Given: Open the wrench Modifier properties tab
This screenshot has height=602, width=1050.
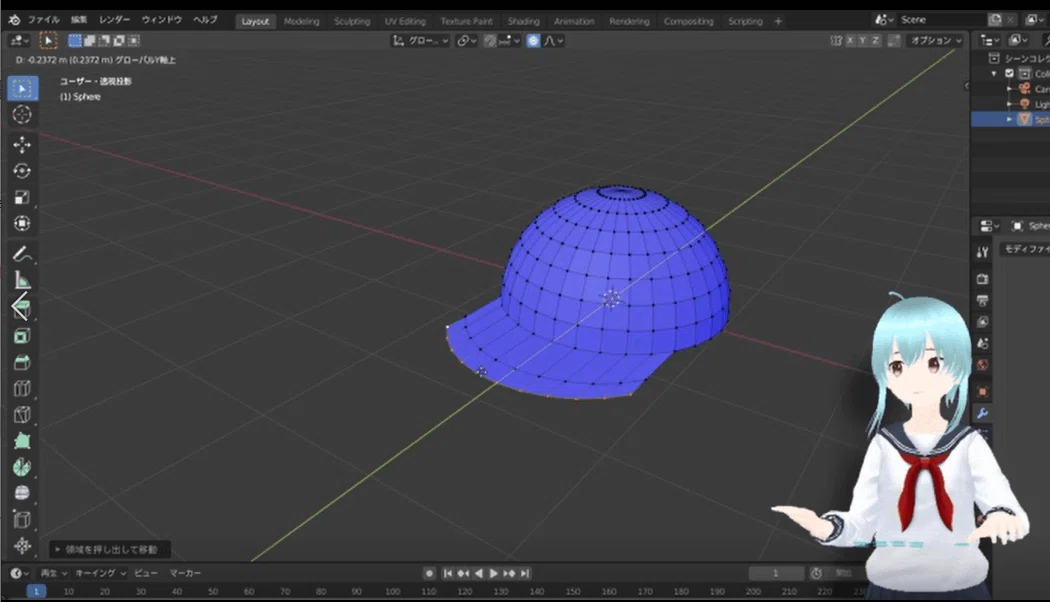Looking at the screenshot, I should 982,413.
